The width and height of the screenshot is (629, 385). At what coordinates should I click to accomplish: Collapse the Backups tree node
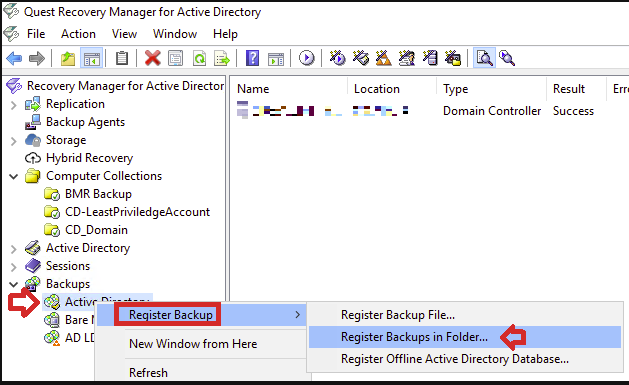pos(14,284)
